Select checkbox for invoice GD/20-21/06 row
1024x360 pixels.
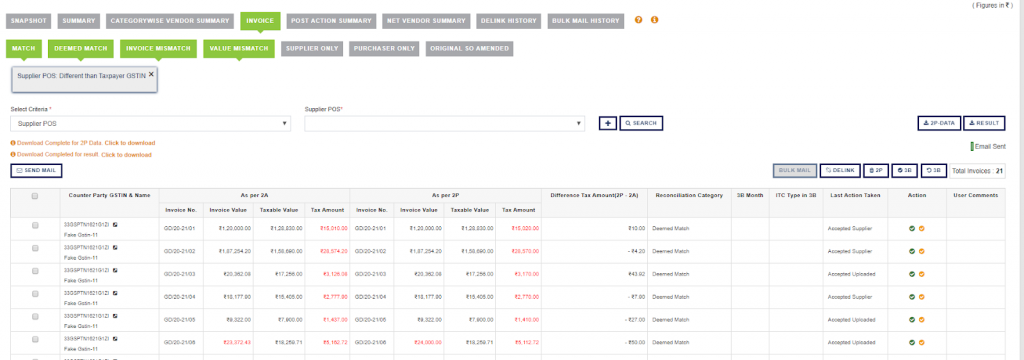click(x=35, y=340)
